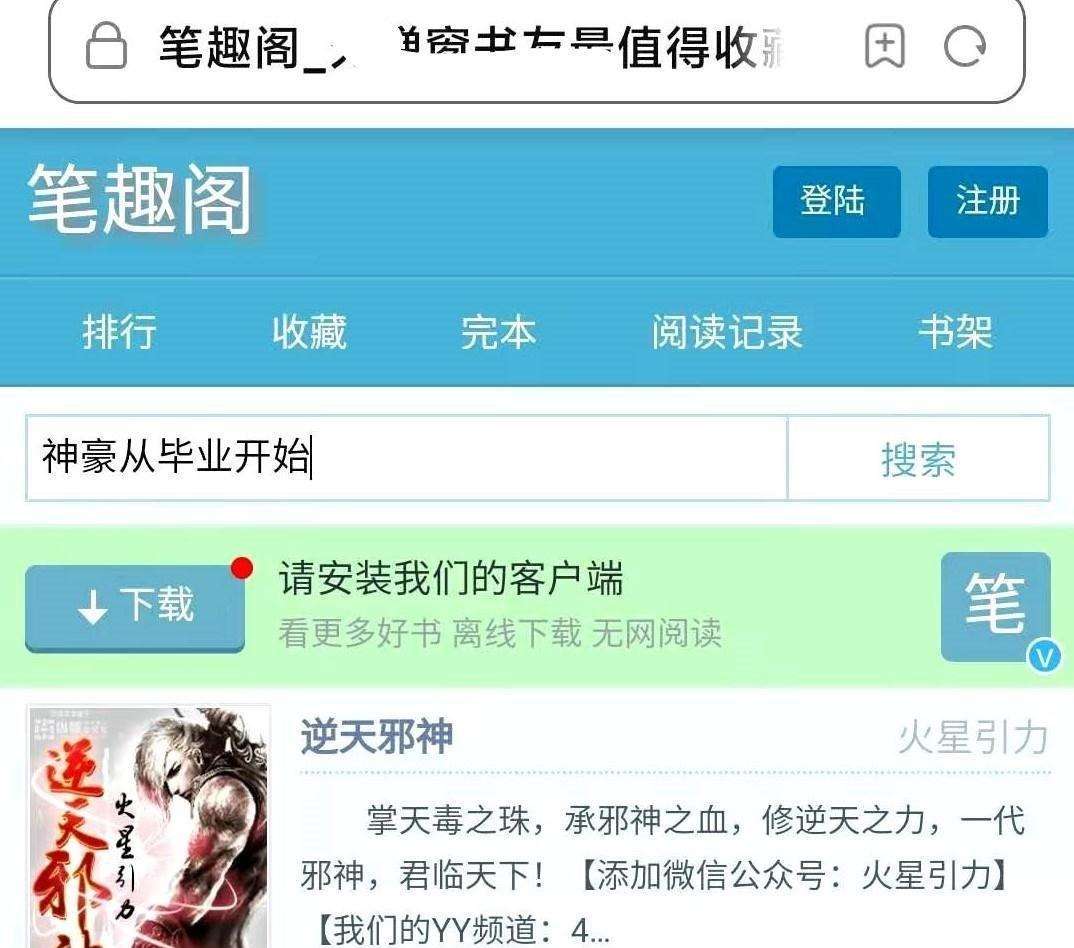Viewport: 1074px width, 948px height.
Task: Open the 逆天邪神 title link
Action: (377, 737)
